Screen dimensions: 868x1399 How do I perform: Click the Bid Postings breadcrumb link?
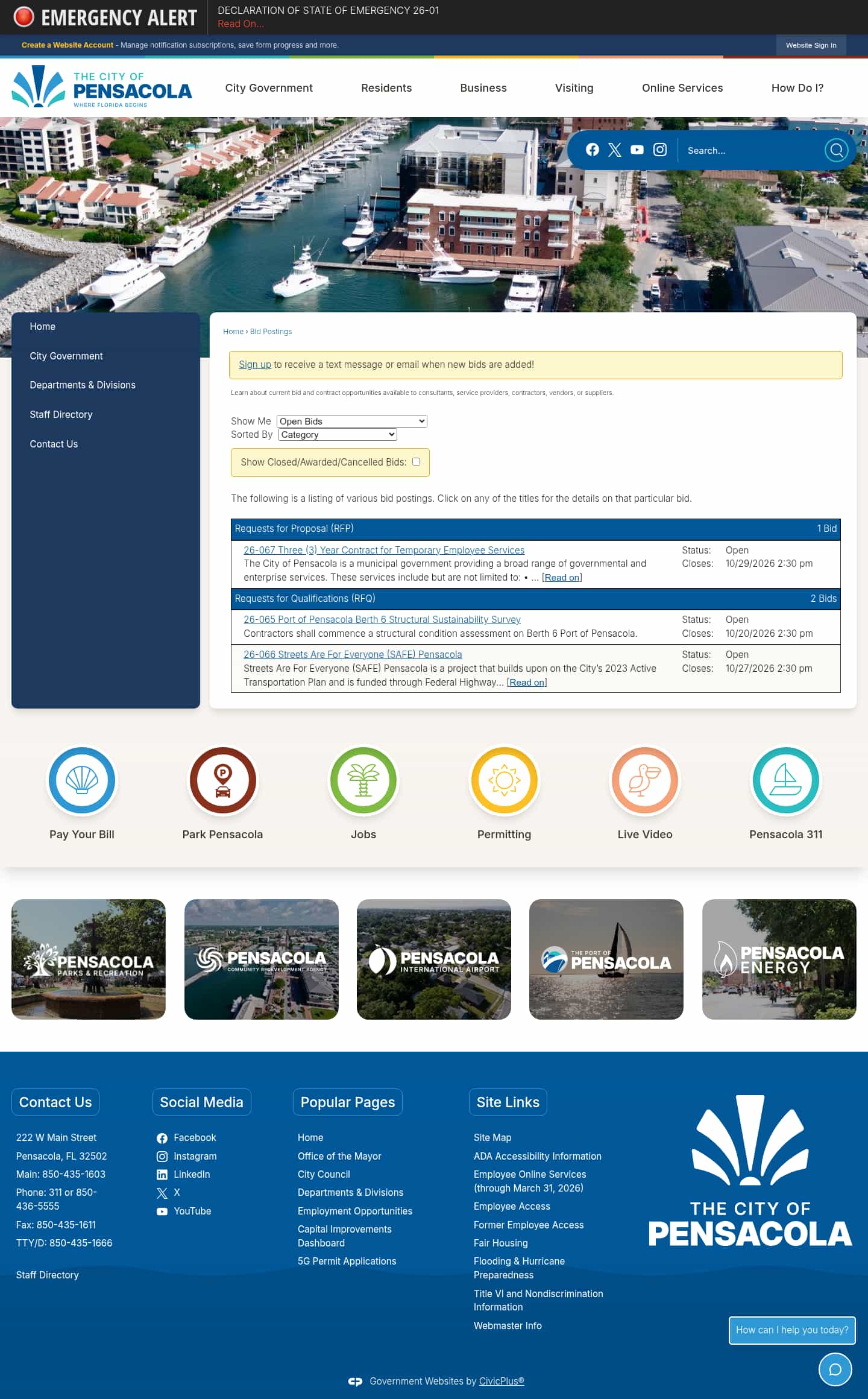(271, 332)
